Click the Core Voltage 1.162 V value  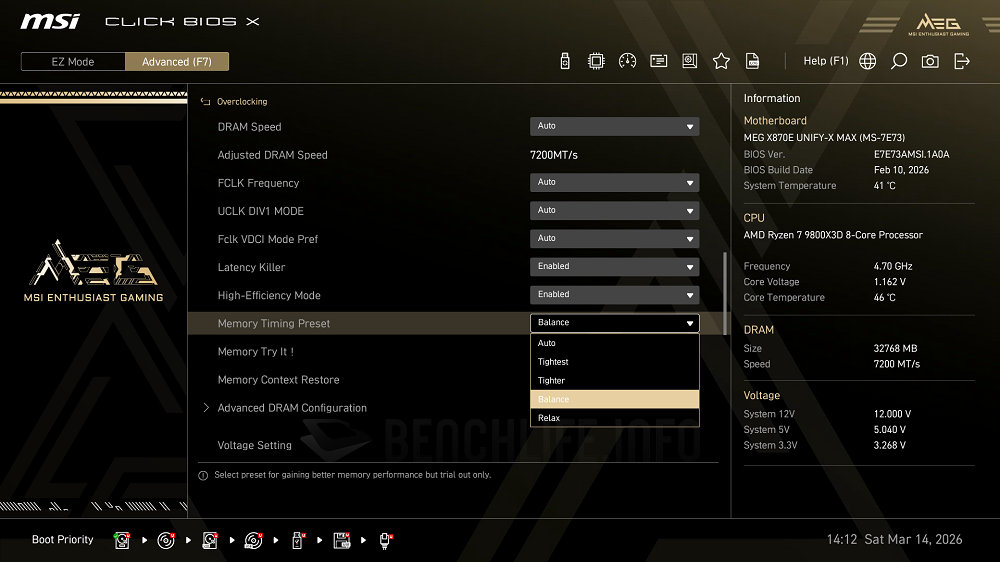click(890, 282)
